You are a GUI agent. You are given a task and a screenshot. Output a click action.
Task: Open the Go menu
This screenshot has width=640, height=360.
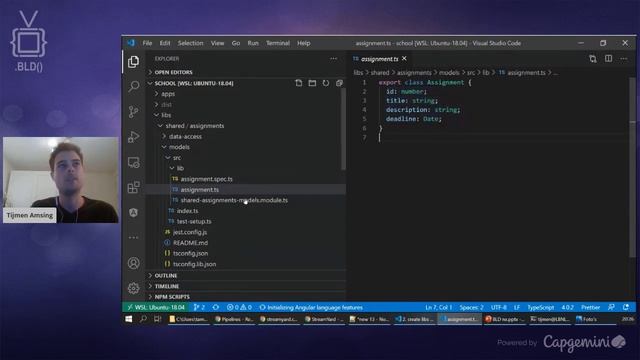236,43
